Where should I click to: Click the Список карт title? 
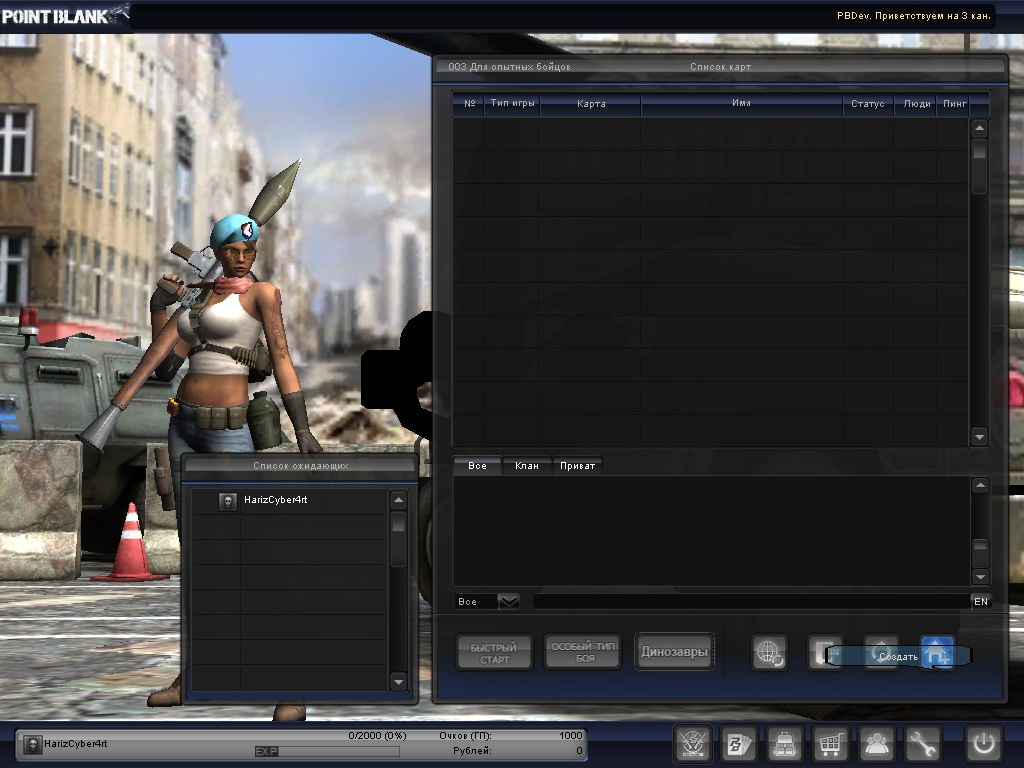point(720,67)
